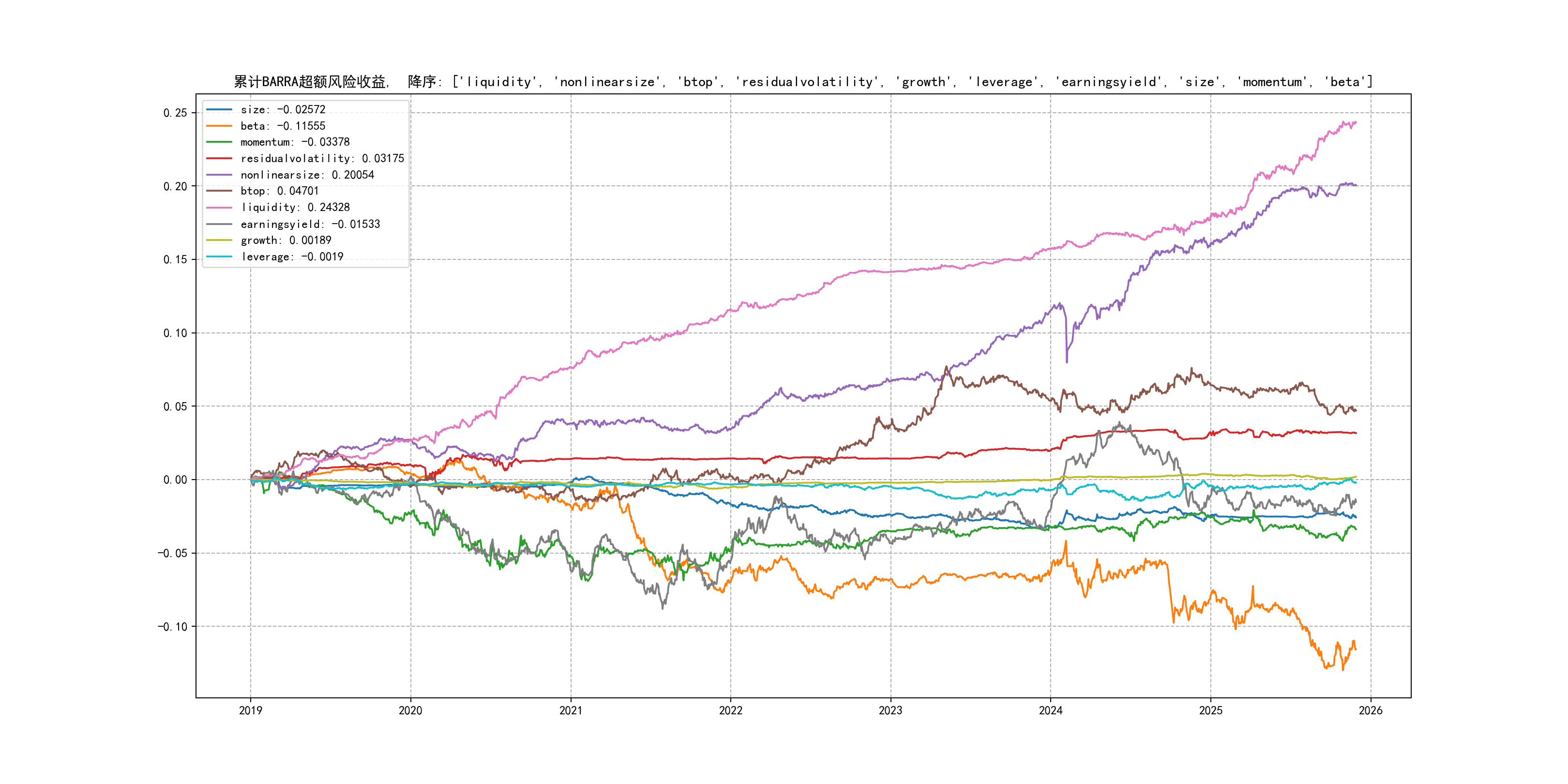The width and height of the screenshot is (1568, 784).
Task: Click the 0.25 y-axis tick label
Action: pos(175,113)
